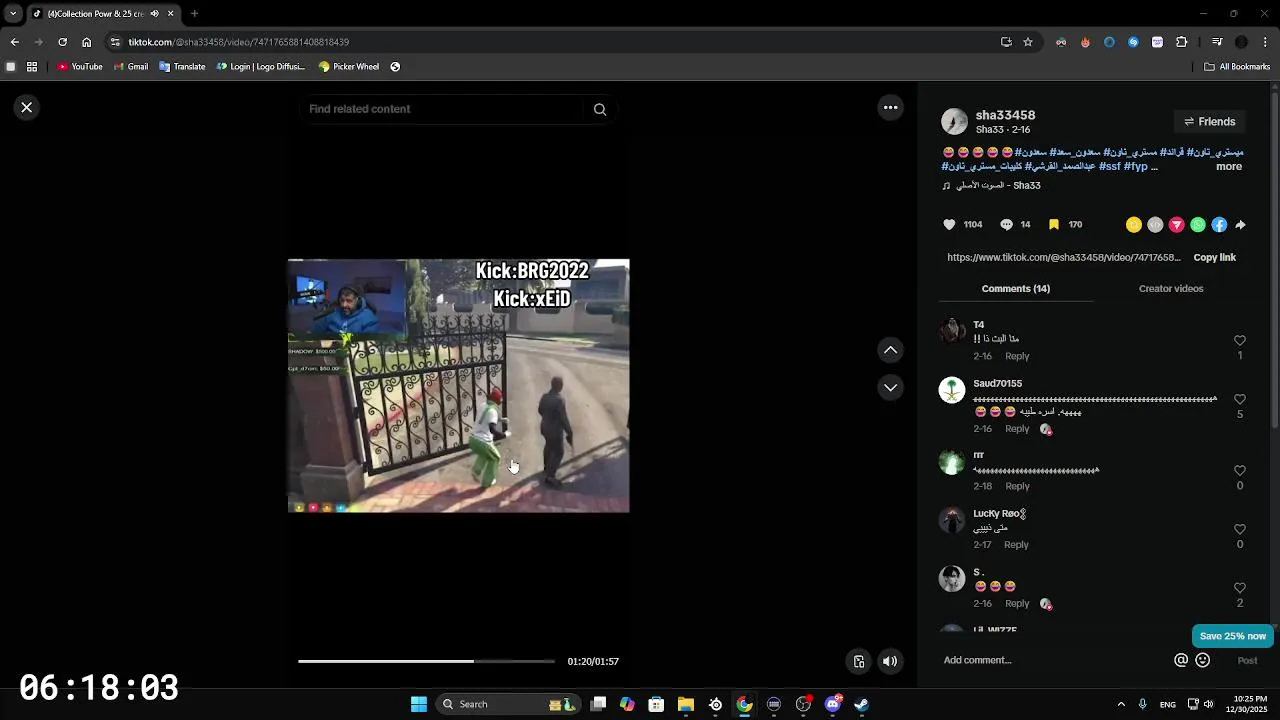The height and width of the screenshot is (720, 1280).
Task: Switch to Comments (14) tab
Action: 1015,289
